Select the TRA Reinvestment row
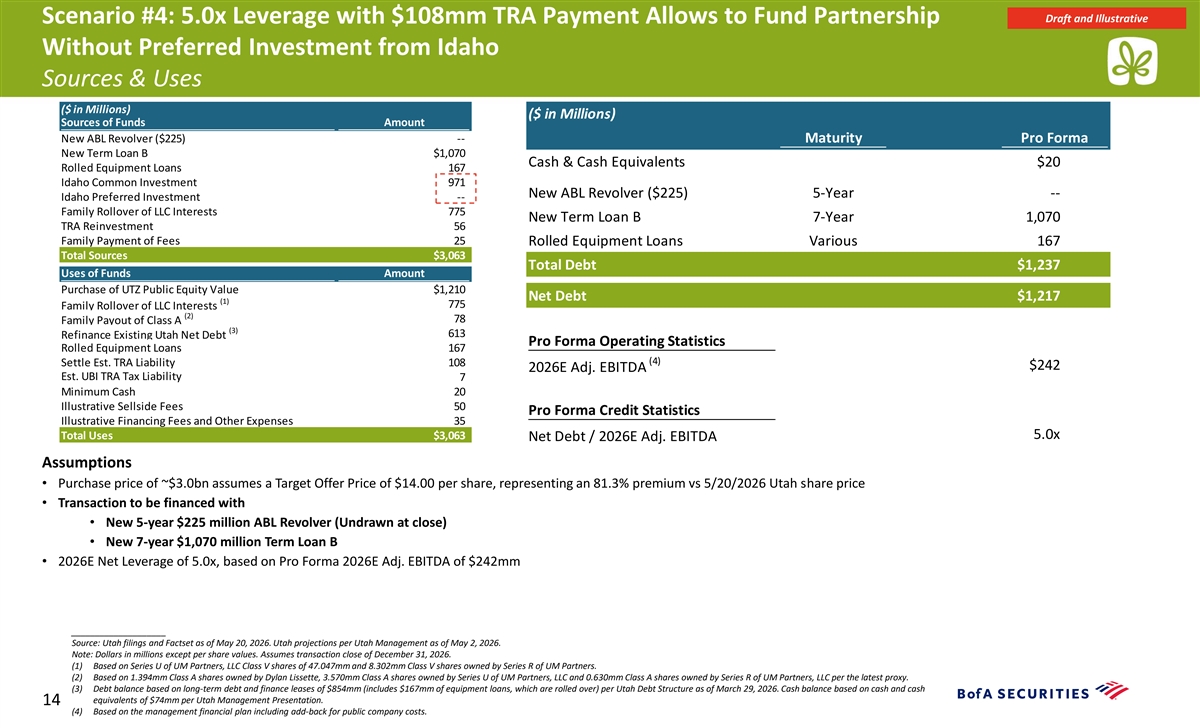Image resolution: width=1200 pixels, height=728 pixels. point(264,226)
